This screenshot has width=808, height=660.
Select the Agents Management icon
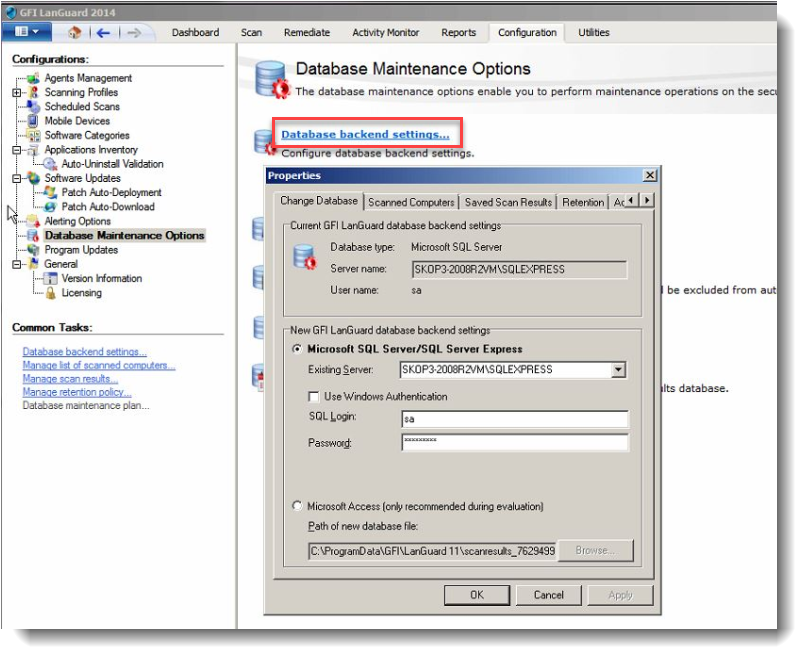click(34, 78)
